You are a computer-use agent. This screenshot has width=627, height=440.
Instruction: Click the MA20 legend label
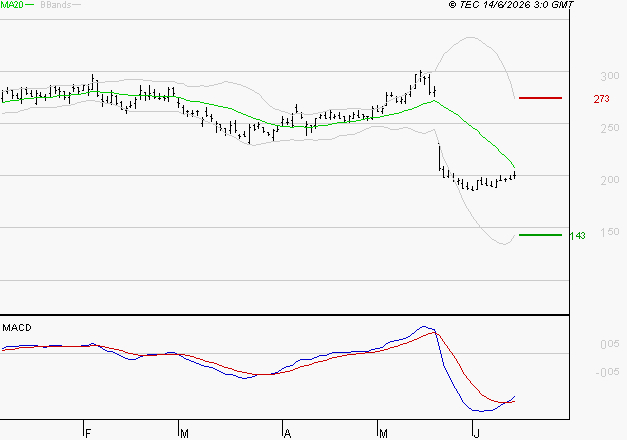tap(12, 4)
